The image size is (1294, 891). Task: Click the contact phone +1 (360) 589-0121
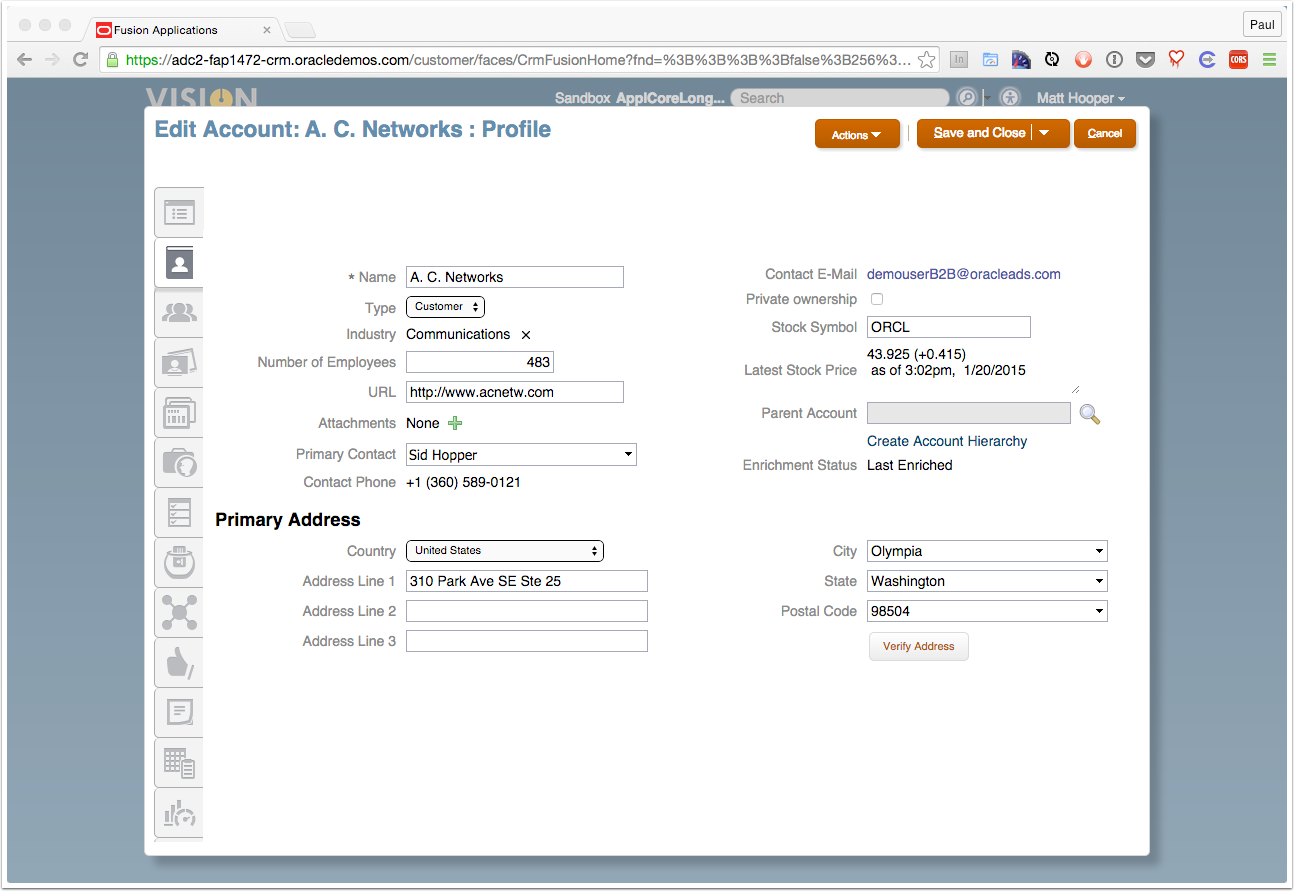(x=463, y=482)
